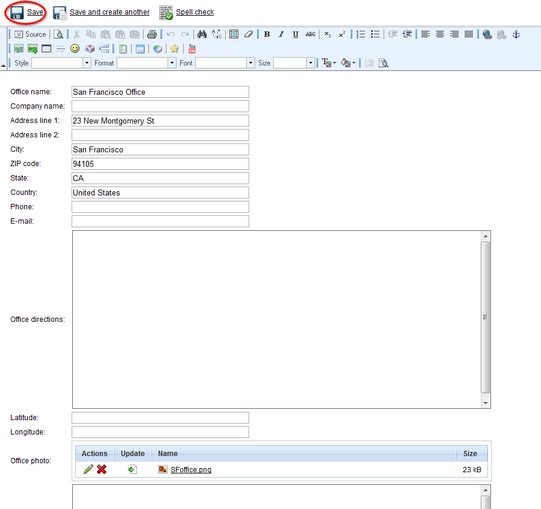Run Spell check
541x509 pixels.
point(195,12)
